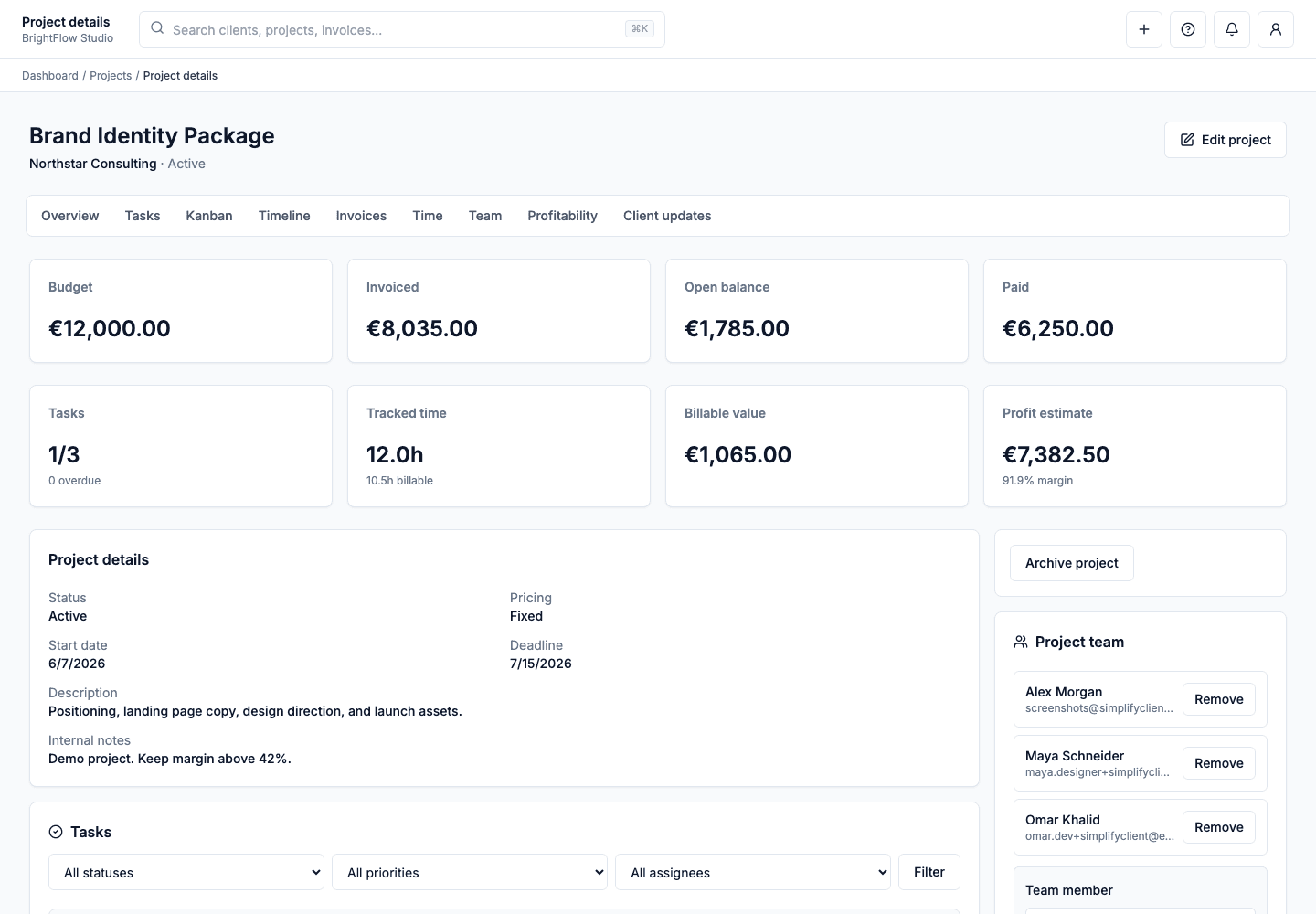This screenshot has height=914, width=1316.
Task: Click the Filter button
Action: [929, 872]
